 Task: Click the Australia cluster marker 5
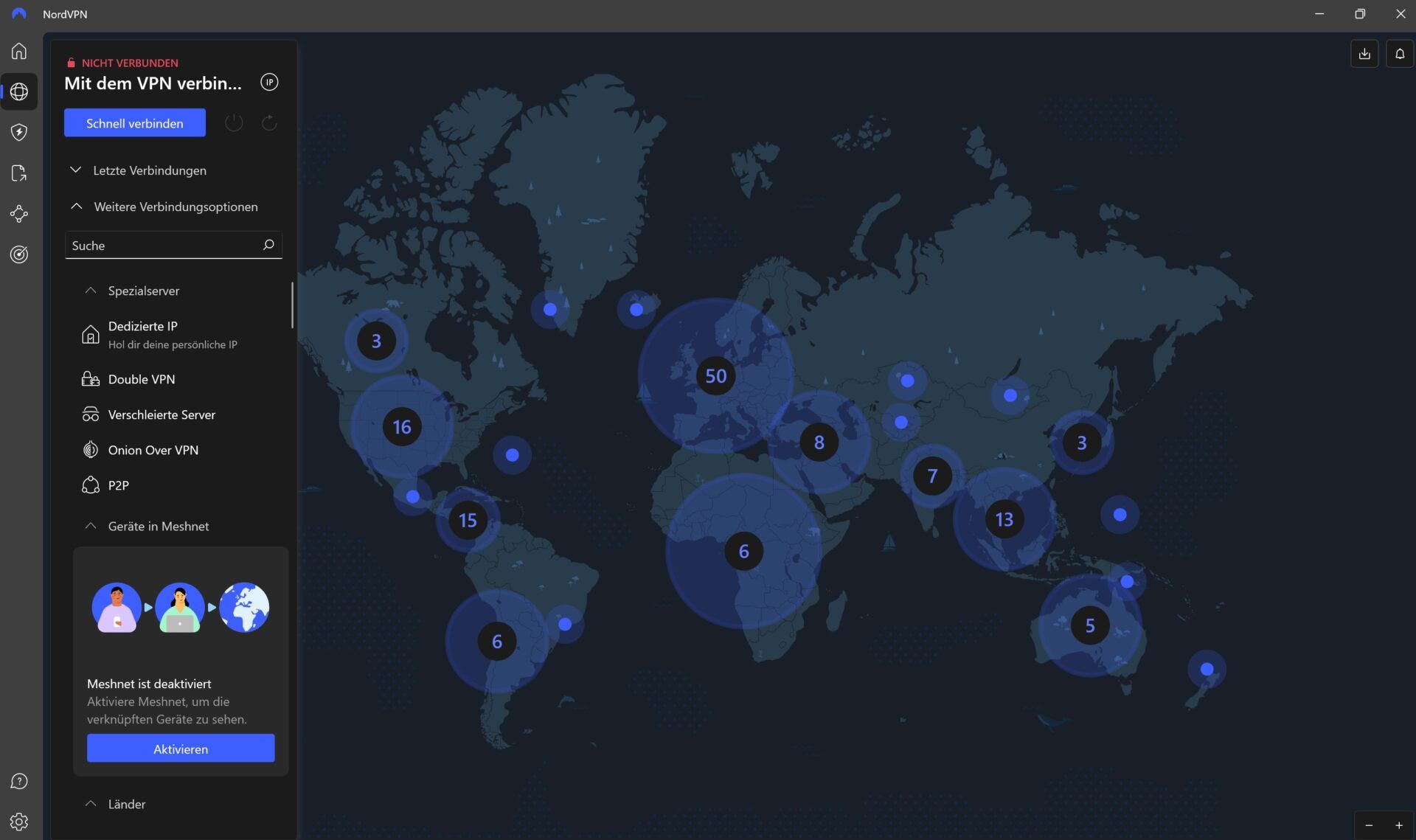pos(1090,625)
